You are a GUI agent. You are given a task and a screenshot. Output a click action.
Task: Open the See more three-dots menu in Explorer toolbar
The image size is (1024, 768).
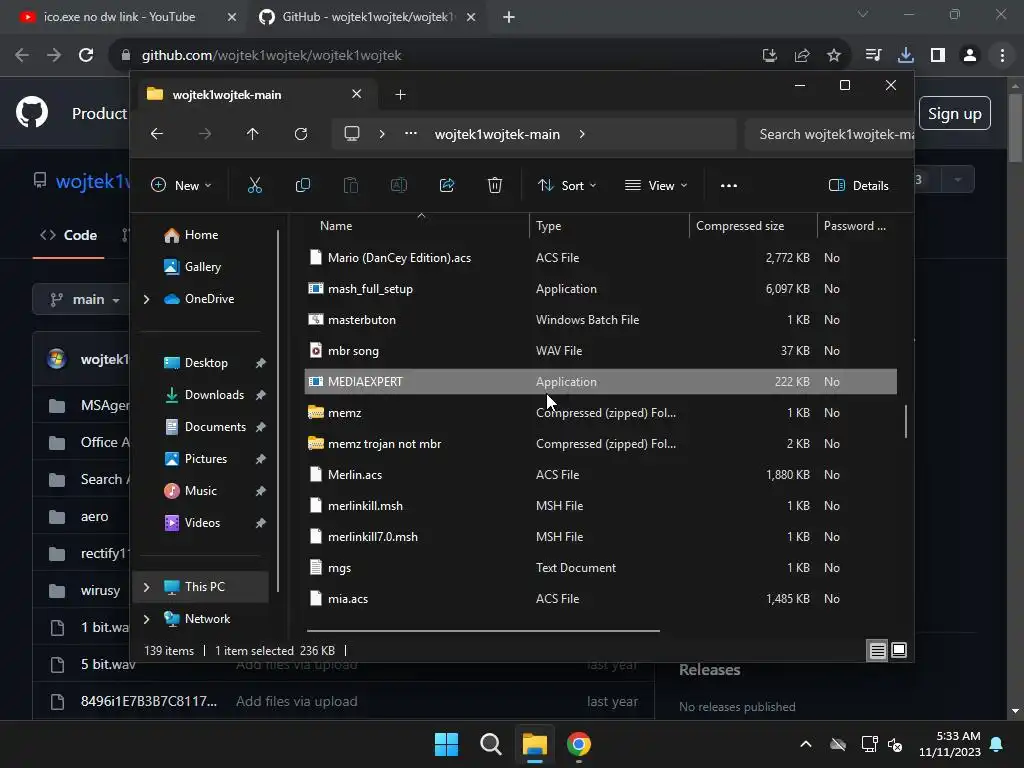729,185
